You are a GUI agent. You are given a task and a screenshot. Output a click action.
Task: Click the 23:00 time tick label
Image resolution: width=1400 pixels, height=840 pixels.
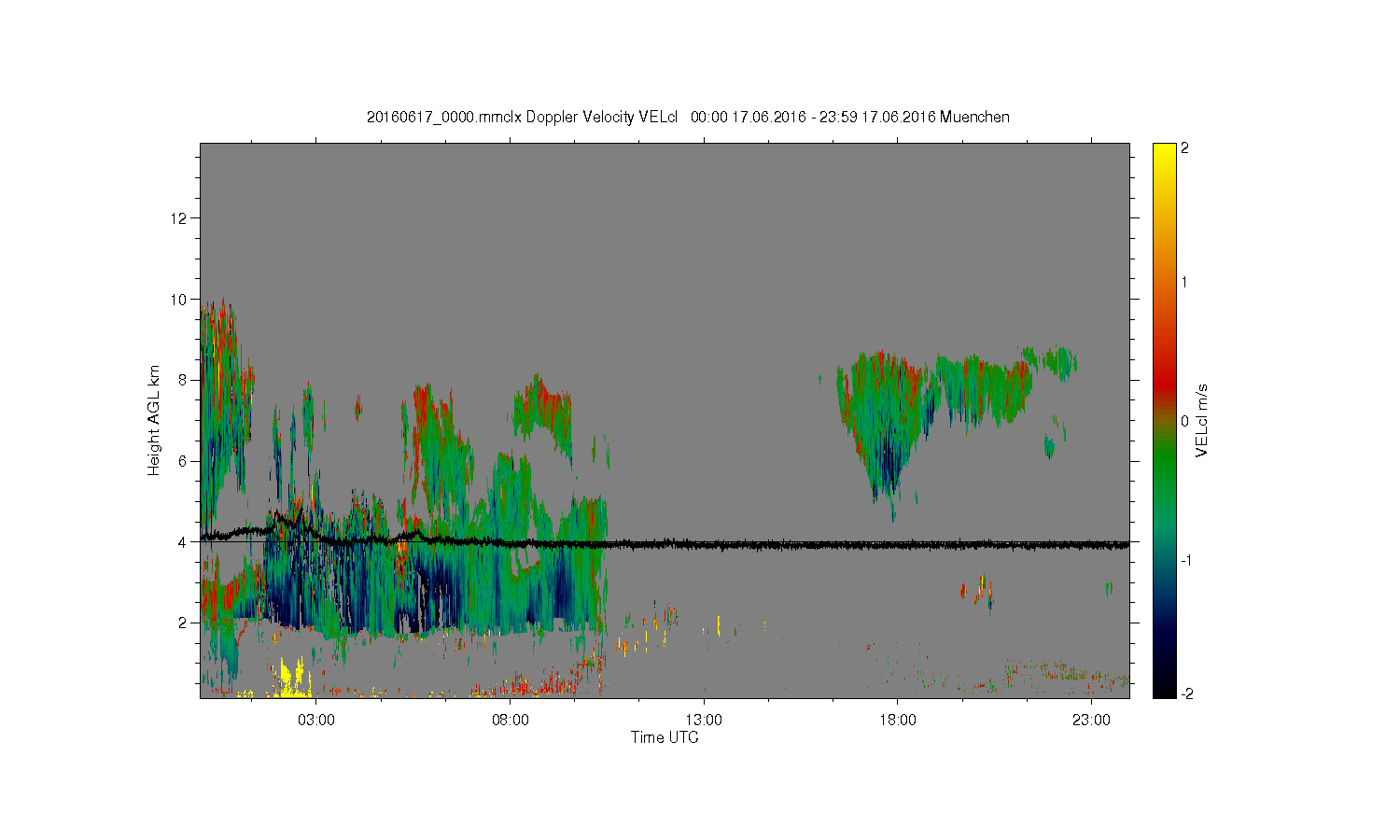tap(1091, 721)
